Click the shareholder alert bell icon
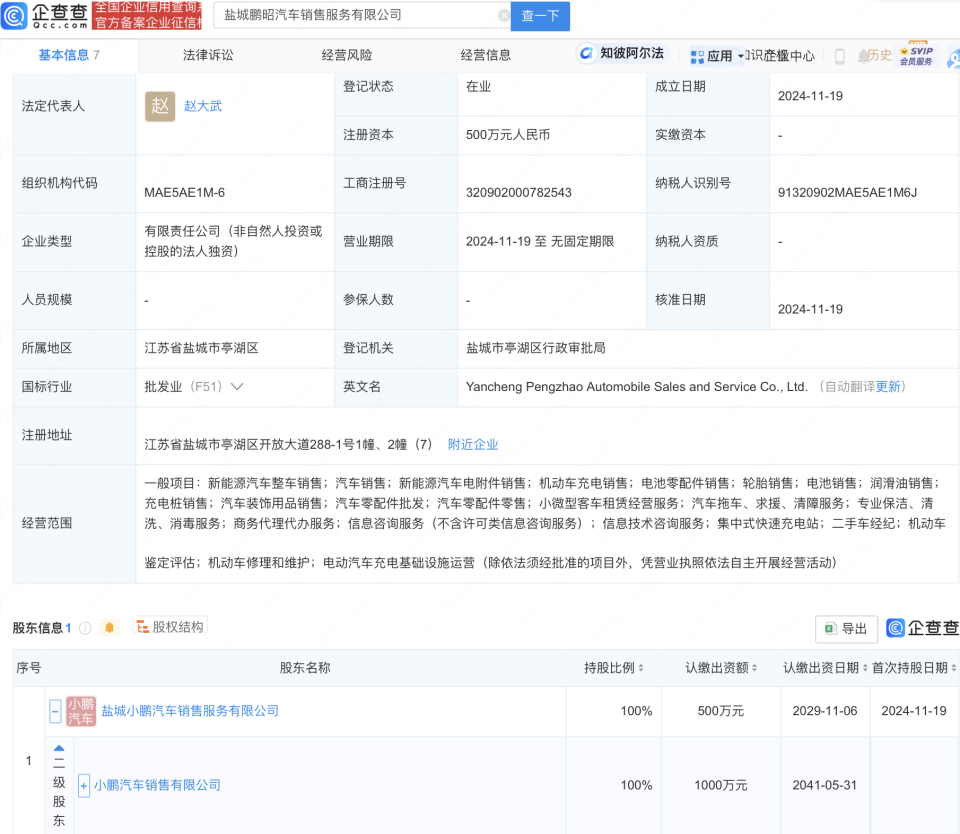The image size is (960, 834). (110, 628)
